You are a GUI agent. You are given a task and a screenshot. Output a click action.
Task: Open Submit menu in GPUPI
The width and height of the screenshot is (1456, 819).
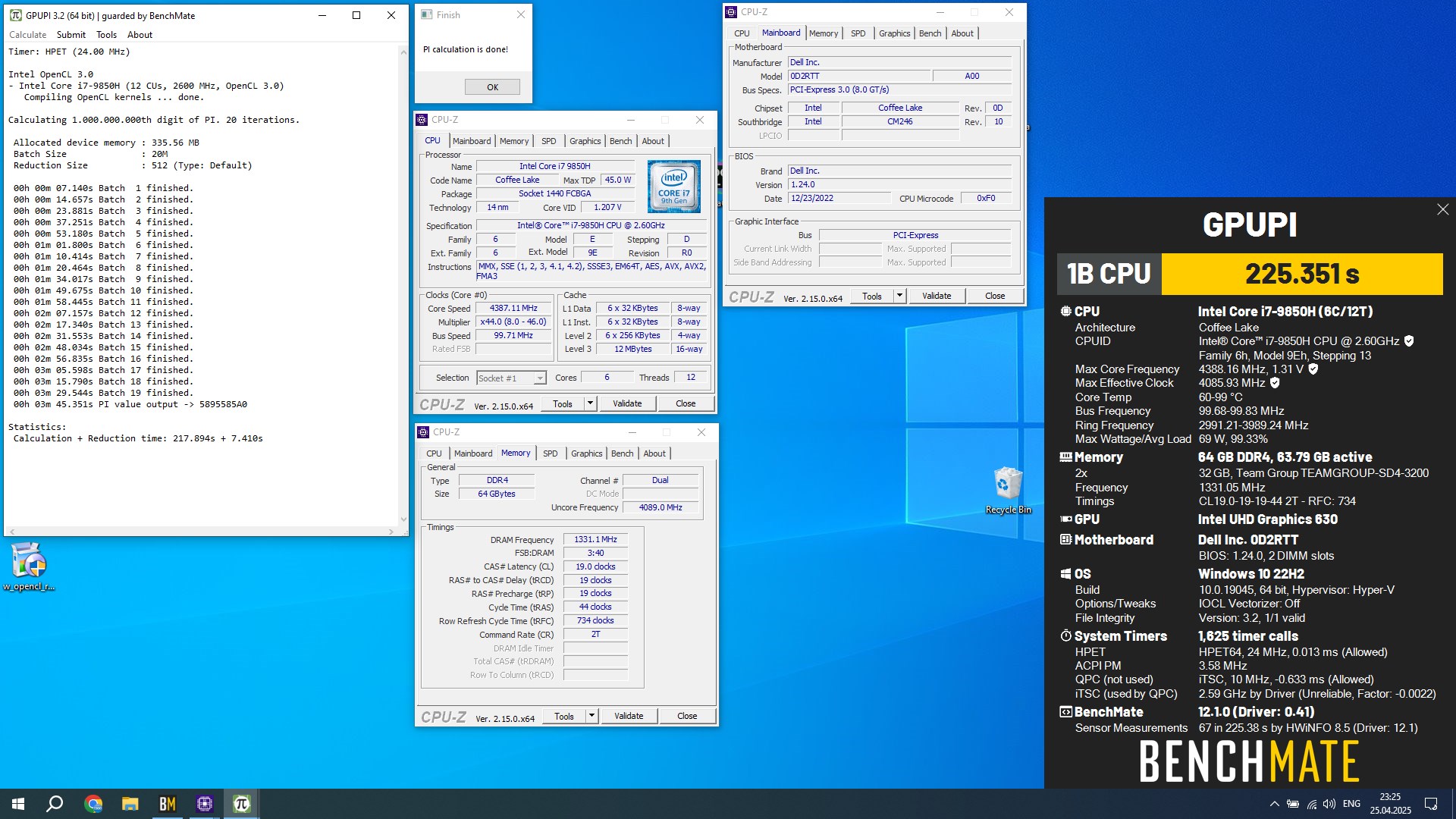click(x=71, y=35)
